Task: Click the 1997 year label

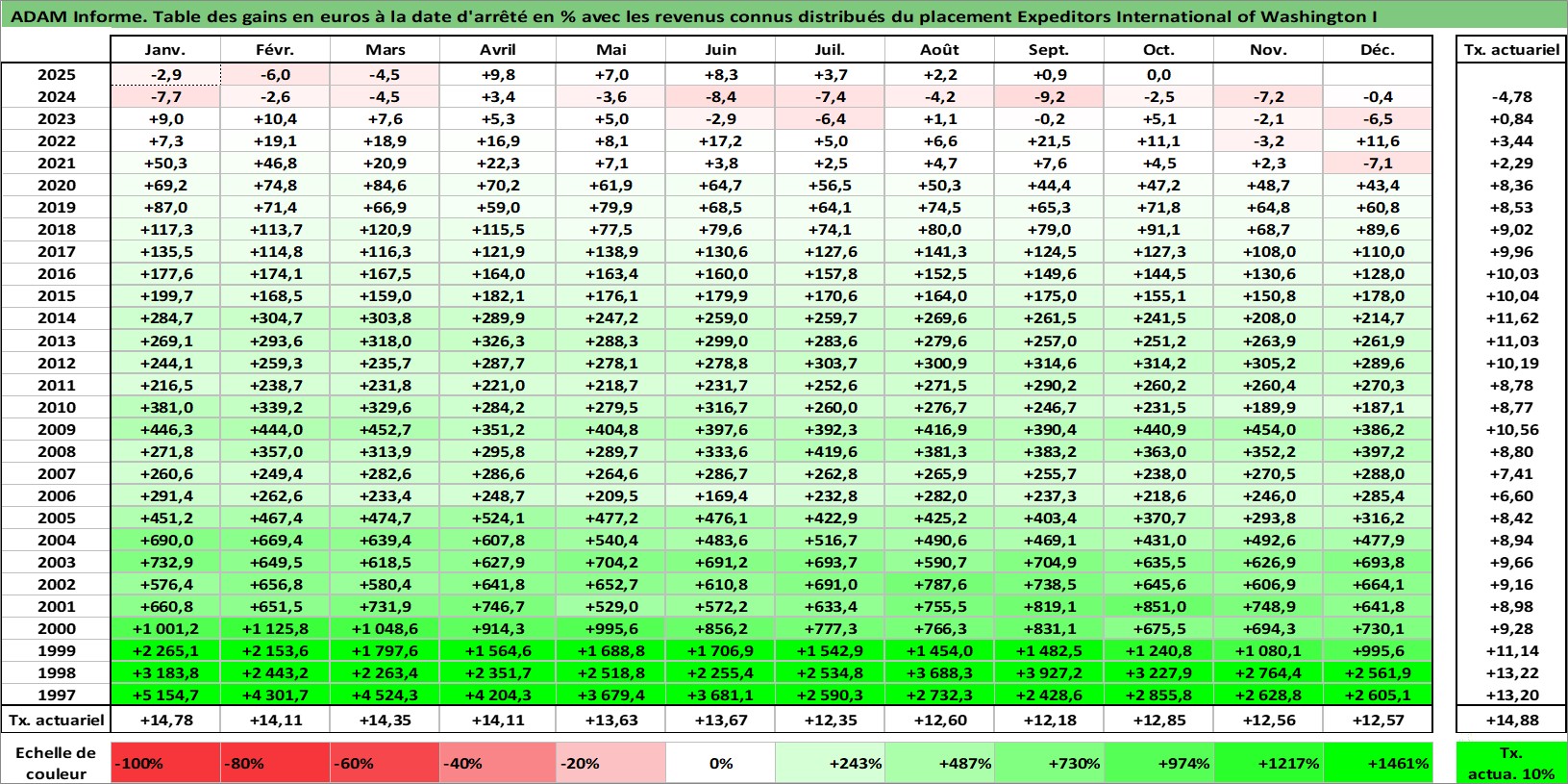Action: (x=56, y=695)
